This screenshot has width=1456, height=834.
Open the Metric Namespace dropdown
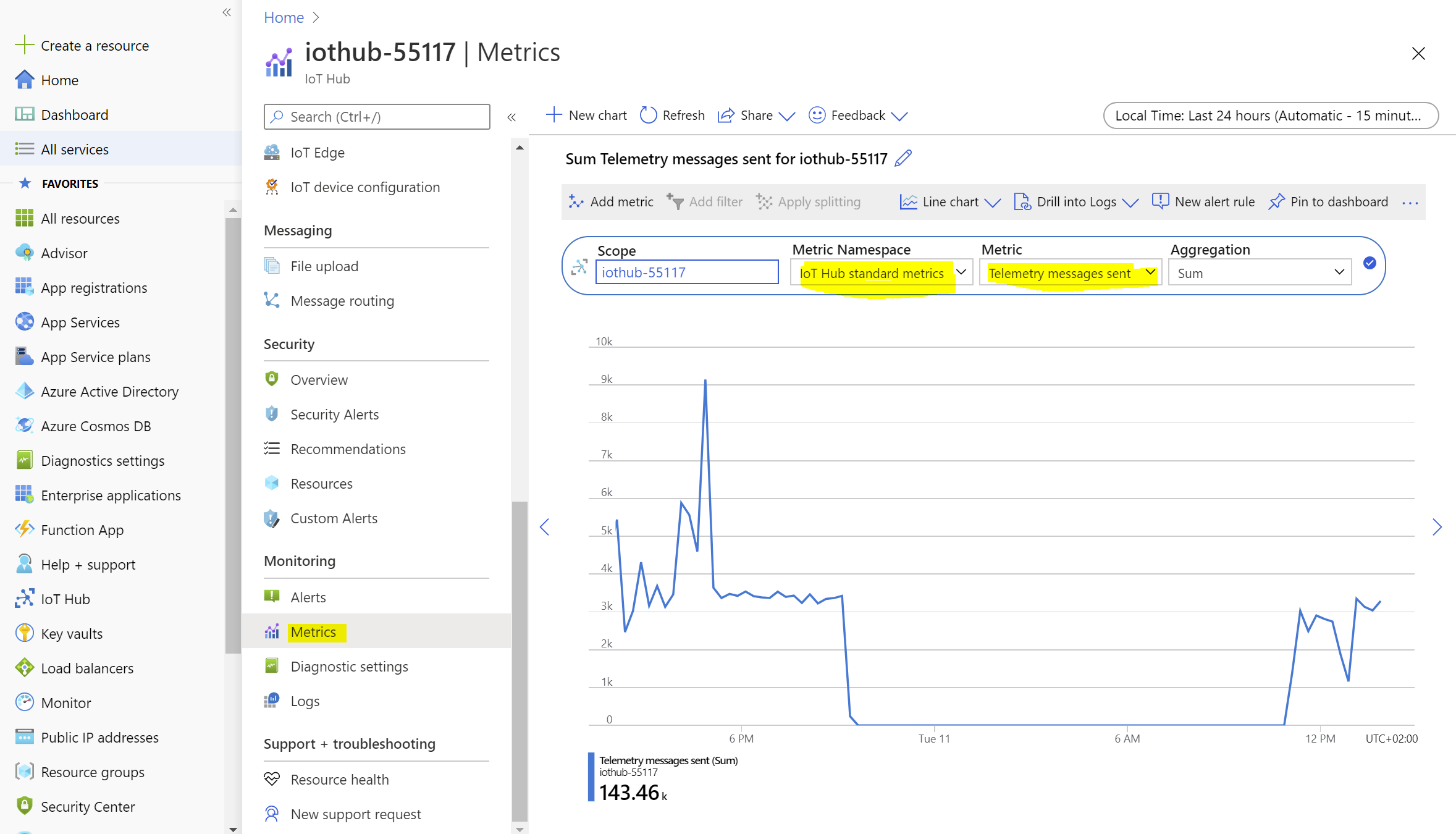pyautogui.click(x=882, y=272)
